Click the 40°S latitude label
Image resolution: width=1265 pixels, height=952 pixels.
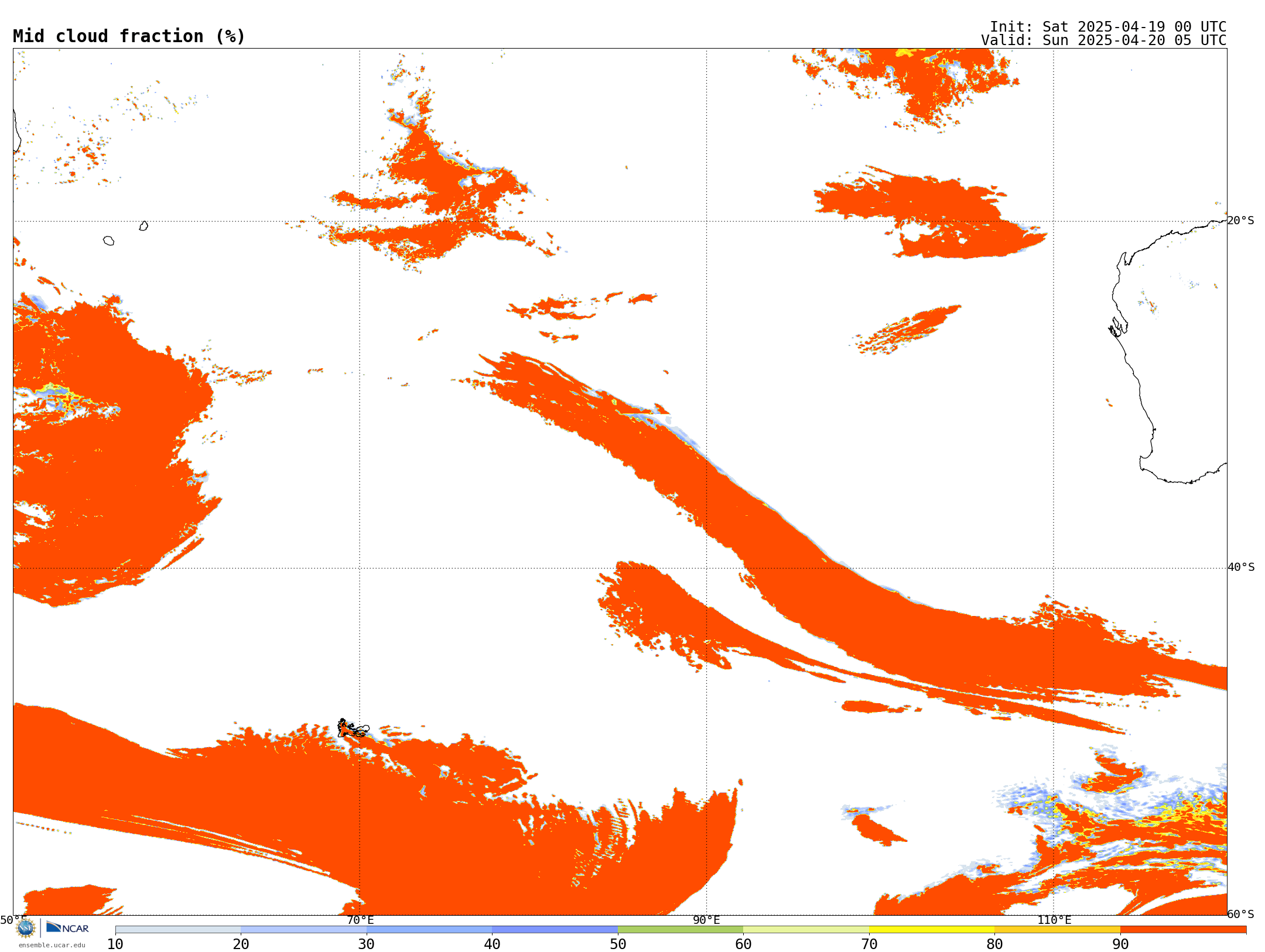coord(1241,567)
